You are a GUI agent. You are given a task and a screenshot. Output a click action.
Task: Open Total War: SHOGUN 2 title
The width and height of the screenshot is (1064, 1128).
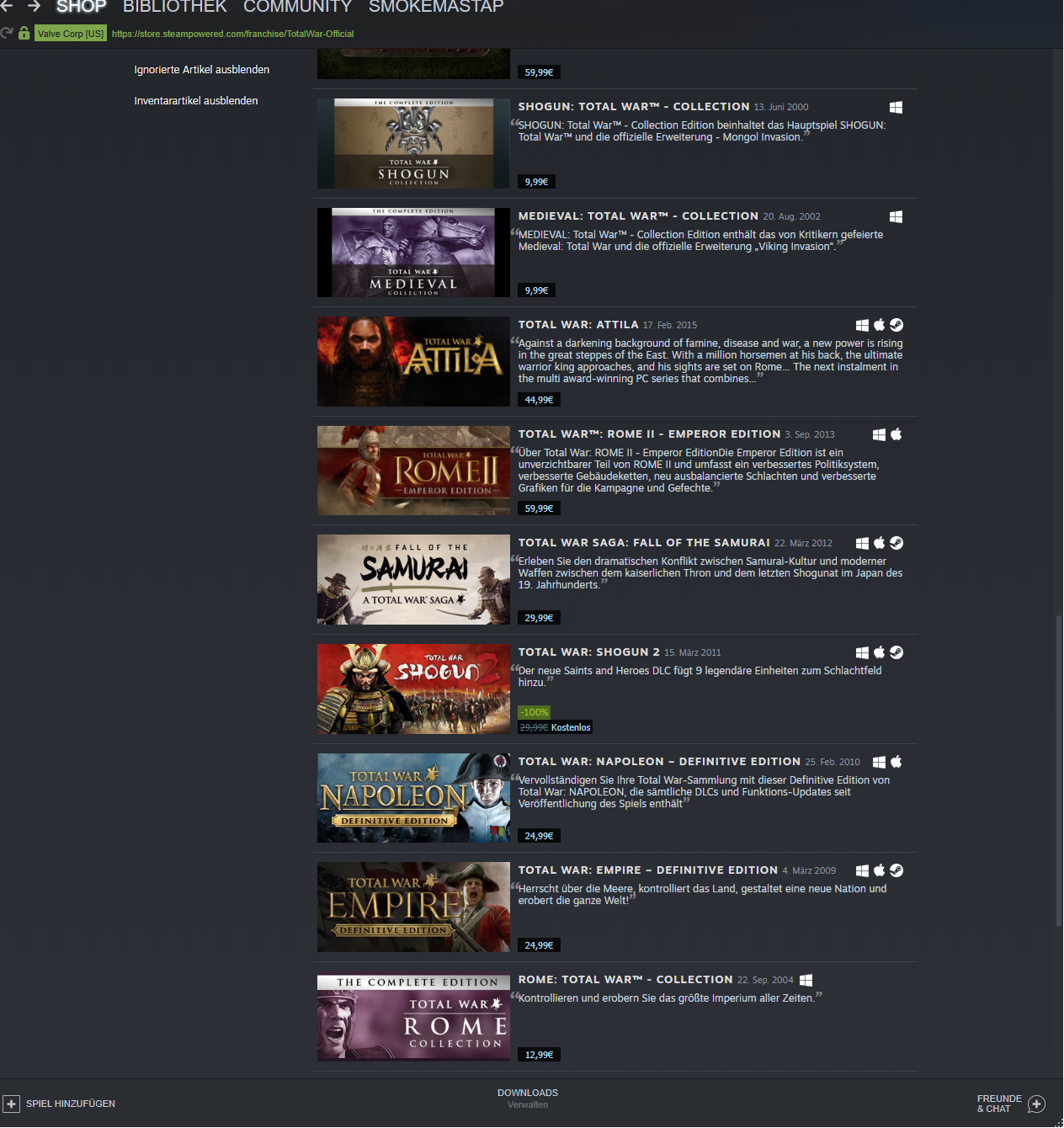pyautogui.click(x=589, y=652)
